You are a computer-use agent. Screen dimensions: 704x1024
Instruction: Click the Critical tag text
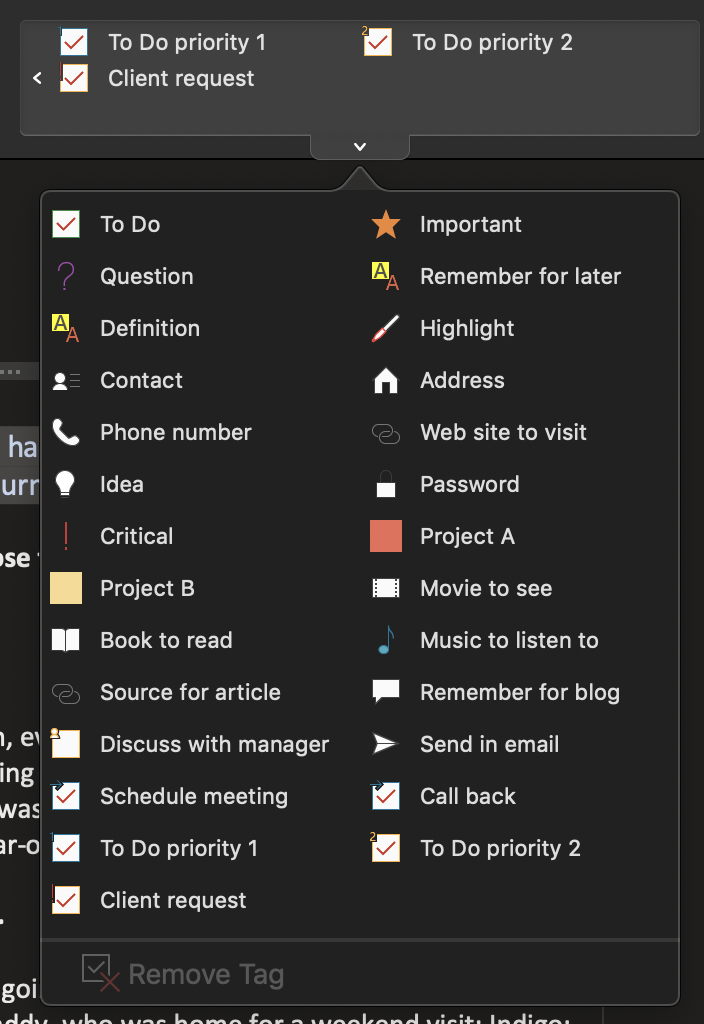pyautogui.click(x=137, y=536)
